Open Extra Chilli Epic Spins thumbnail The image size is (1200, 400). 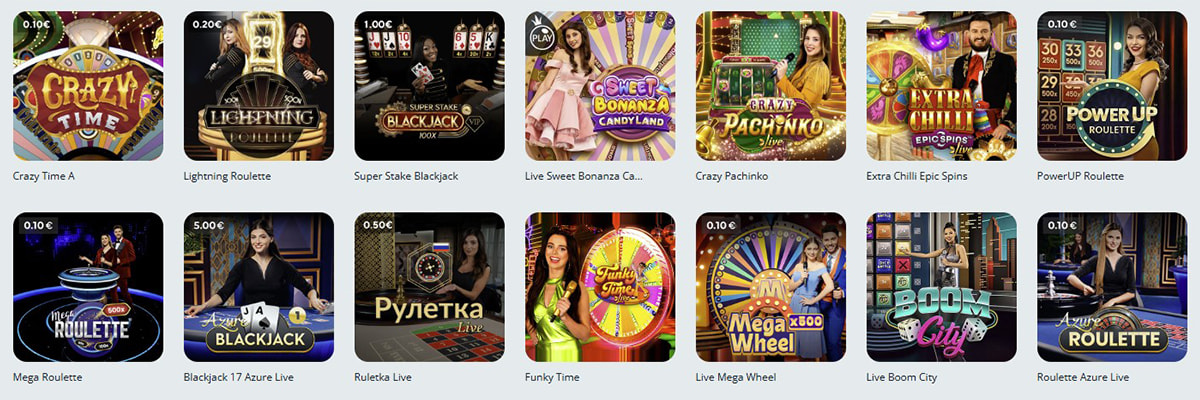point(942,86)
